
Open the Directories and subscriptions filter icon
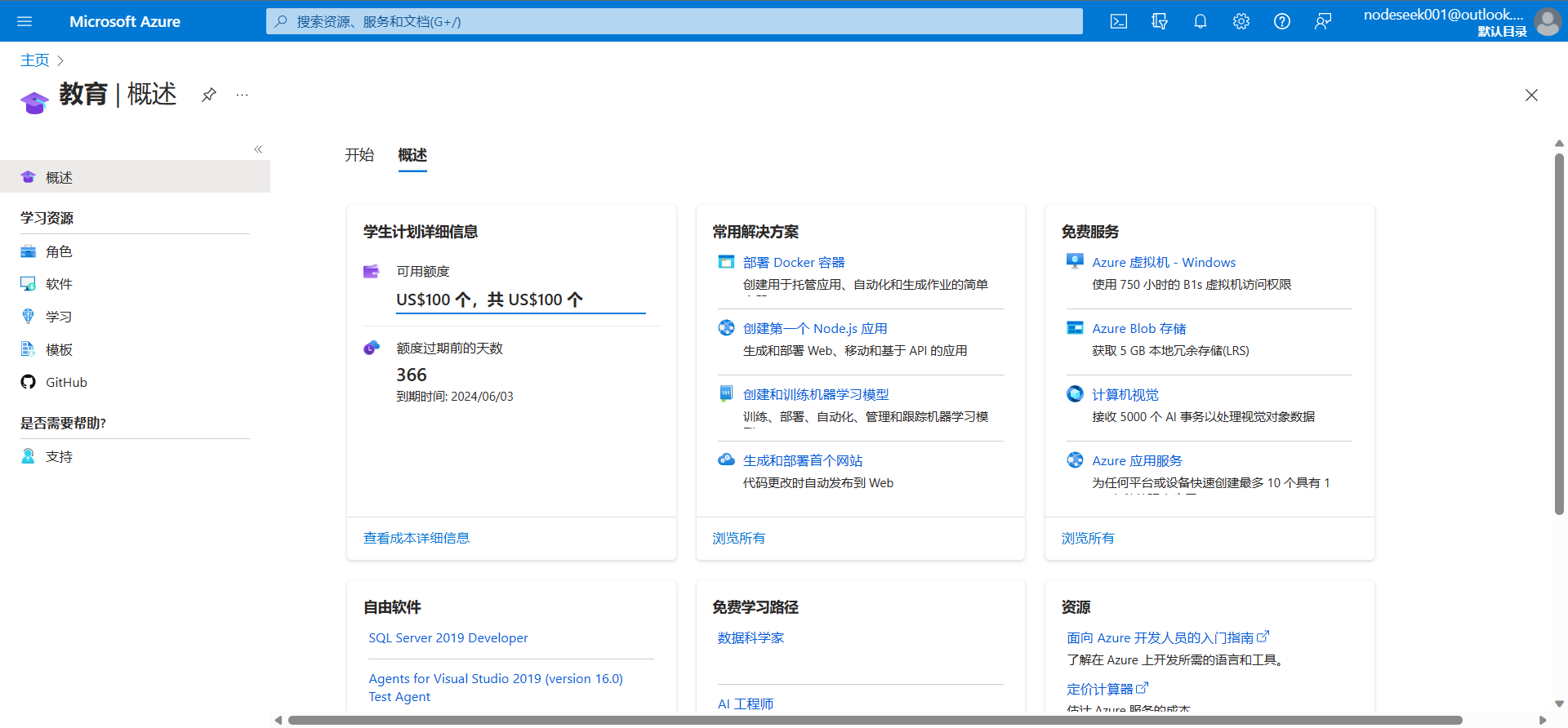tap(1160, 21)
